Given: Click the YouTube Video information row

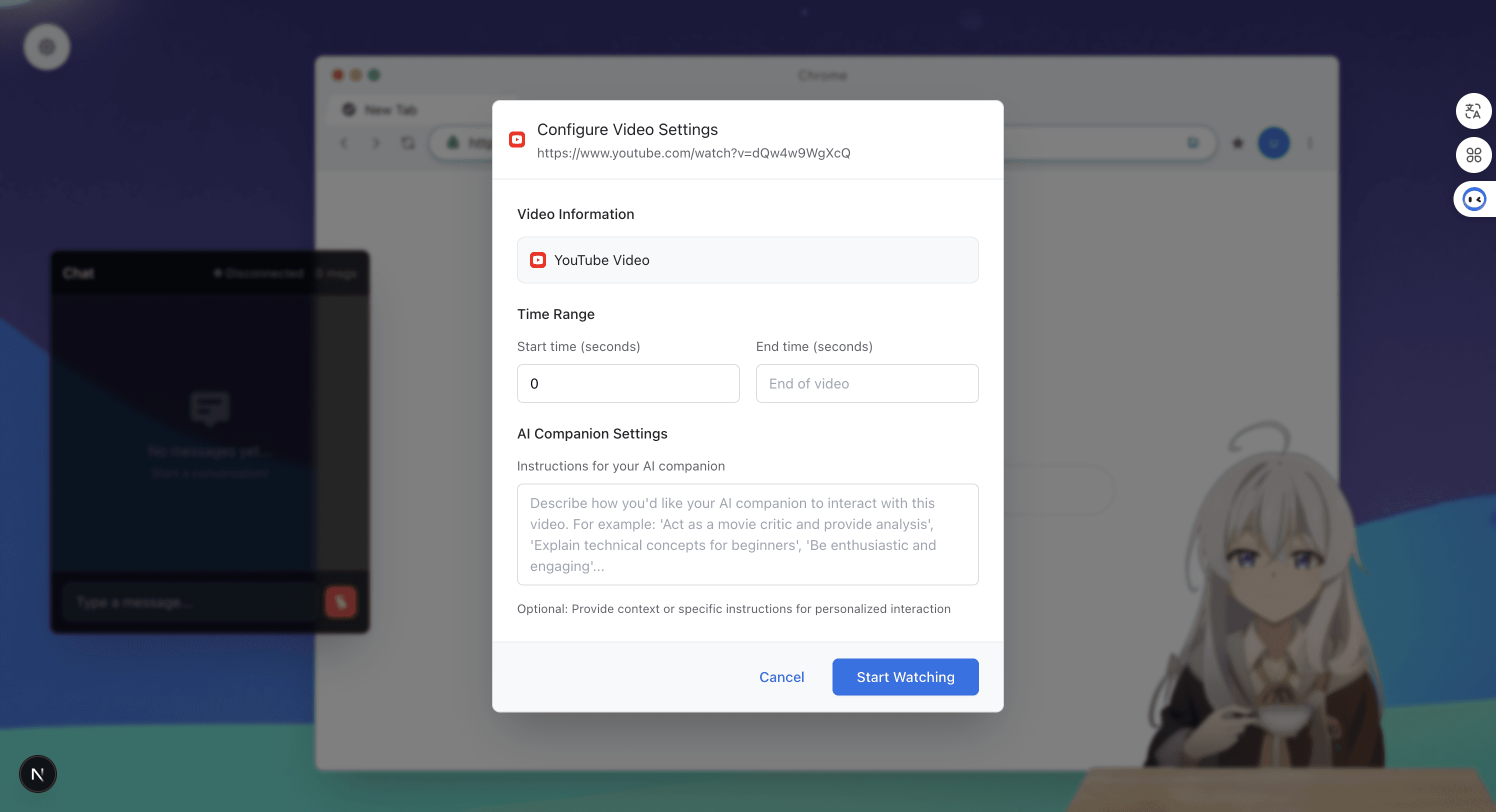Looking at the screenshot, I should (747, 260).
